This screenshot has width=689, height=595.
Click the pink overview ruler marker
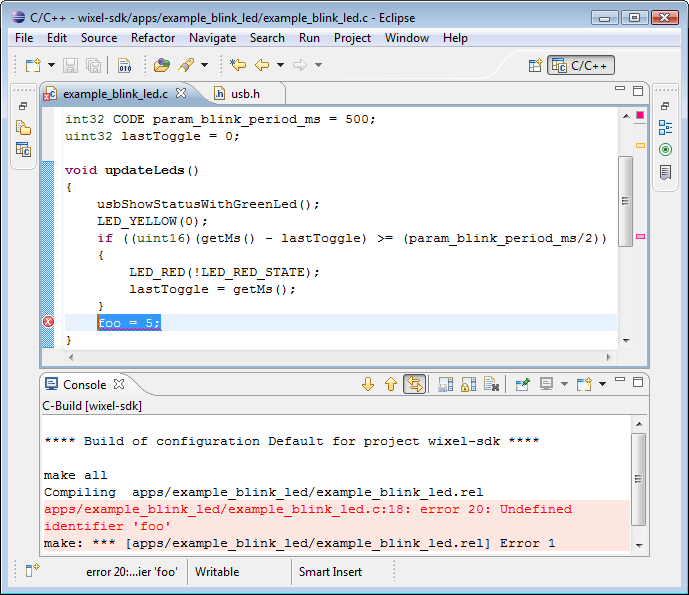point(640,236)
